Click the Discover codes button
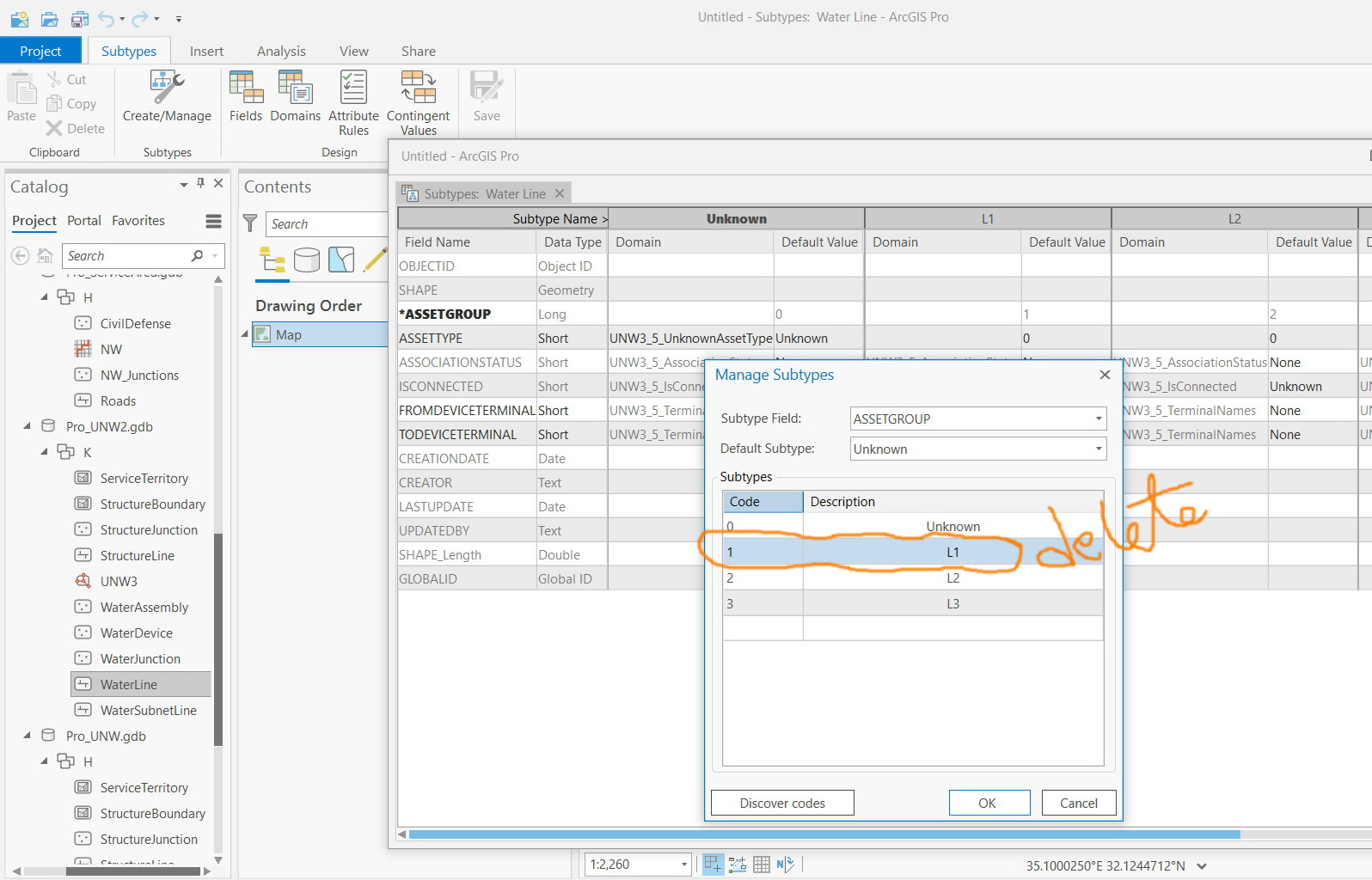This screenshot has height=880, width=1372. [x=782, y=803]
